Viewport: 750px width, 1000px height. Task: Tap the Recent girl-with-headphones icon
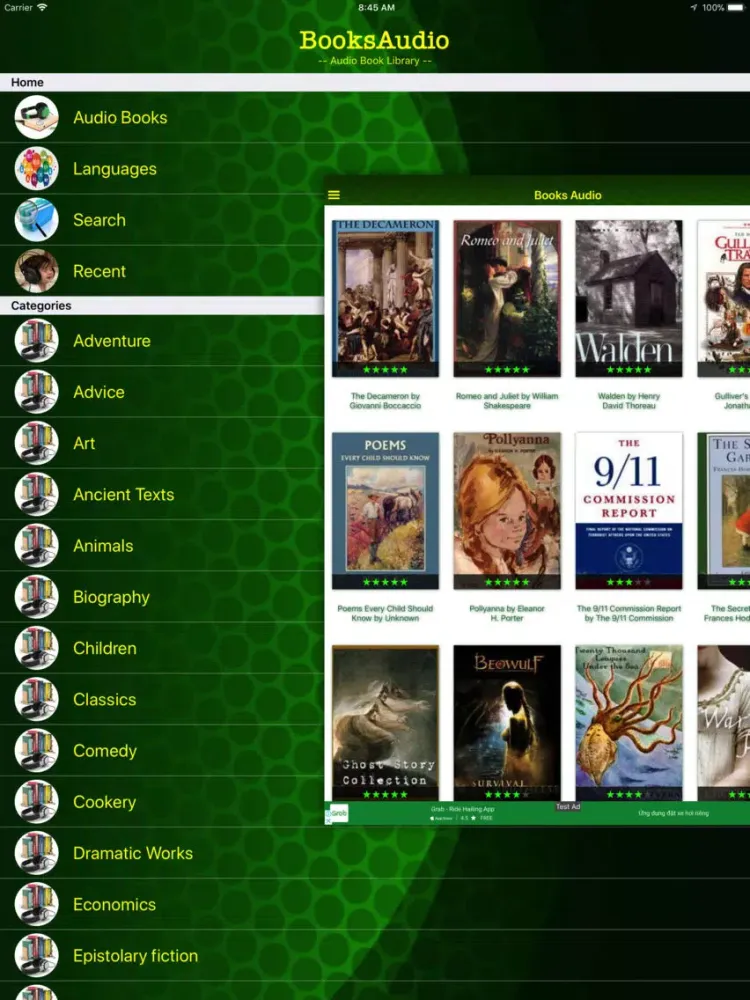tap(37, 270)
